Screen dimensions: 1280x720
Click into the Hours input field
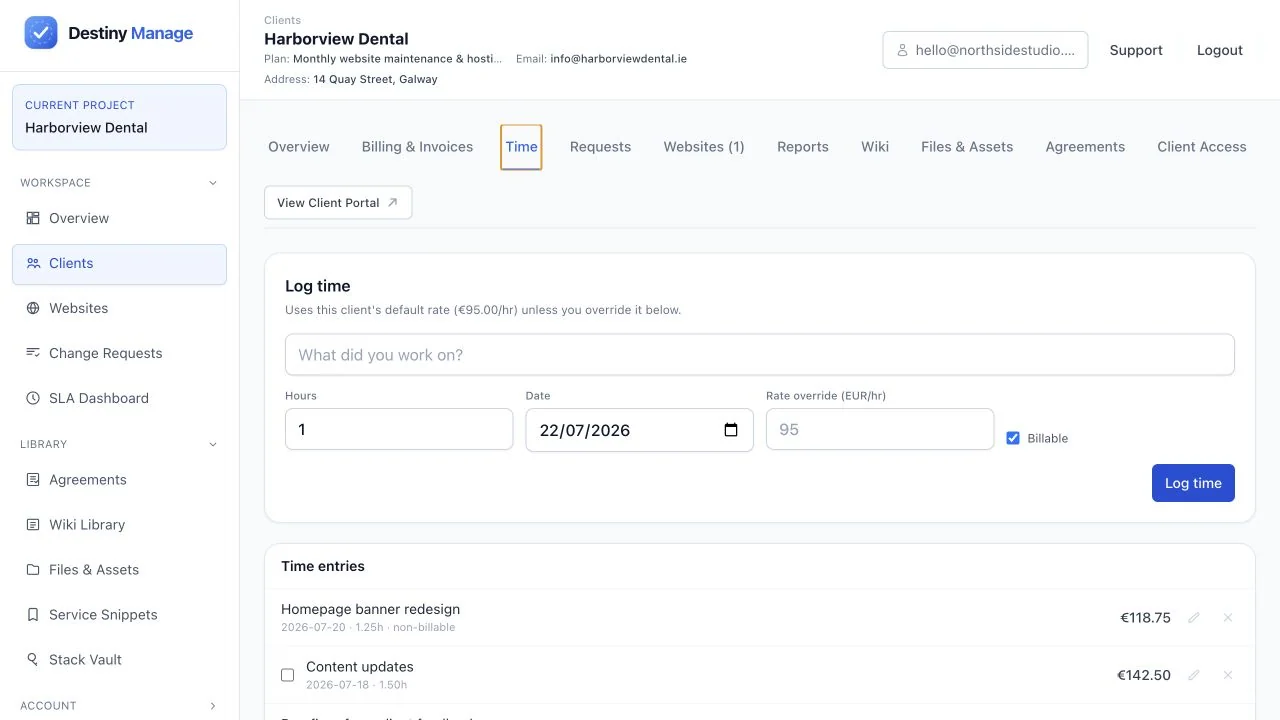[x=399, y=429]
